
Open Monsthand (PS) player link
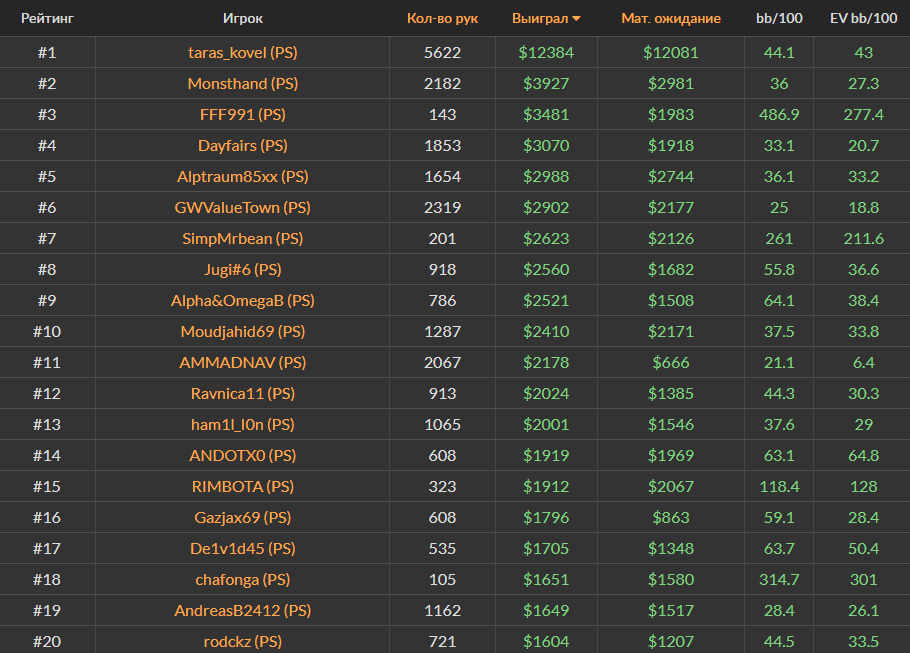coord(242,83)
